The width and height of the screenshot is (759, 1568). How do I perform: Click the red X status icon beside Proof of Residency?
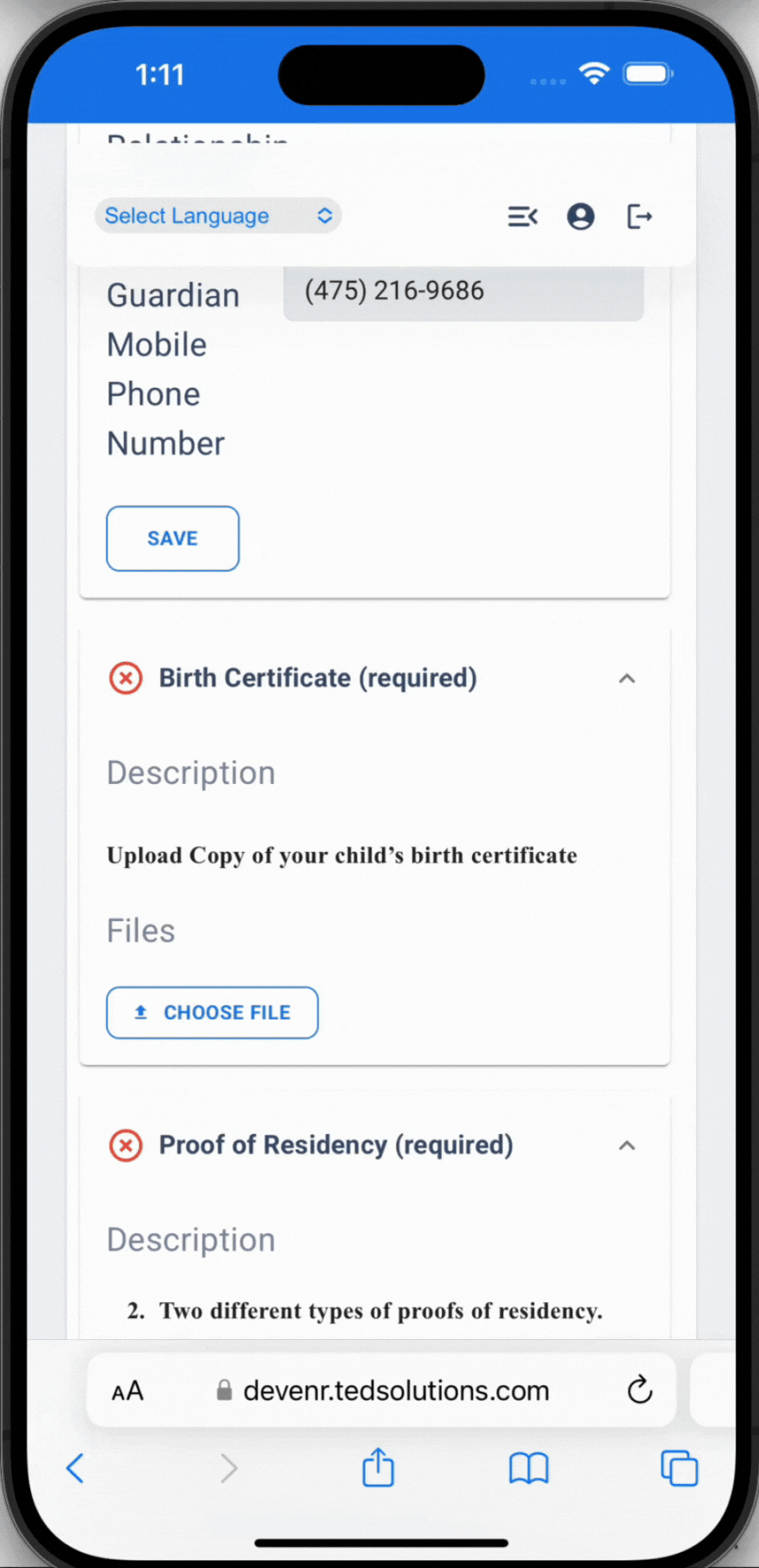(x=125, y=1145)
